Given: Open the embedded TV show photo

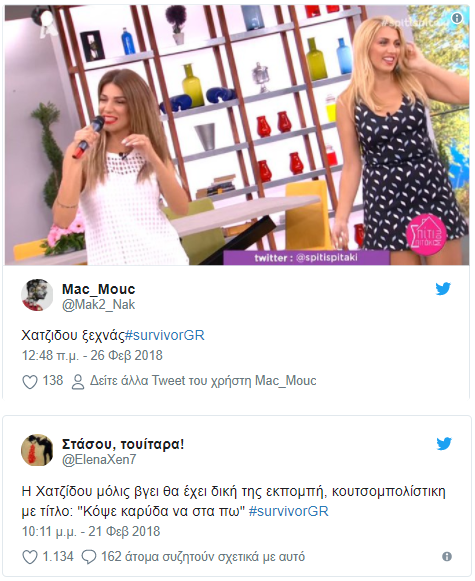Looking at the screenshot, I should (237, 135).
